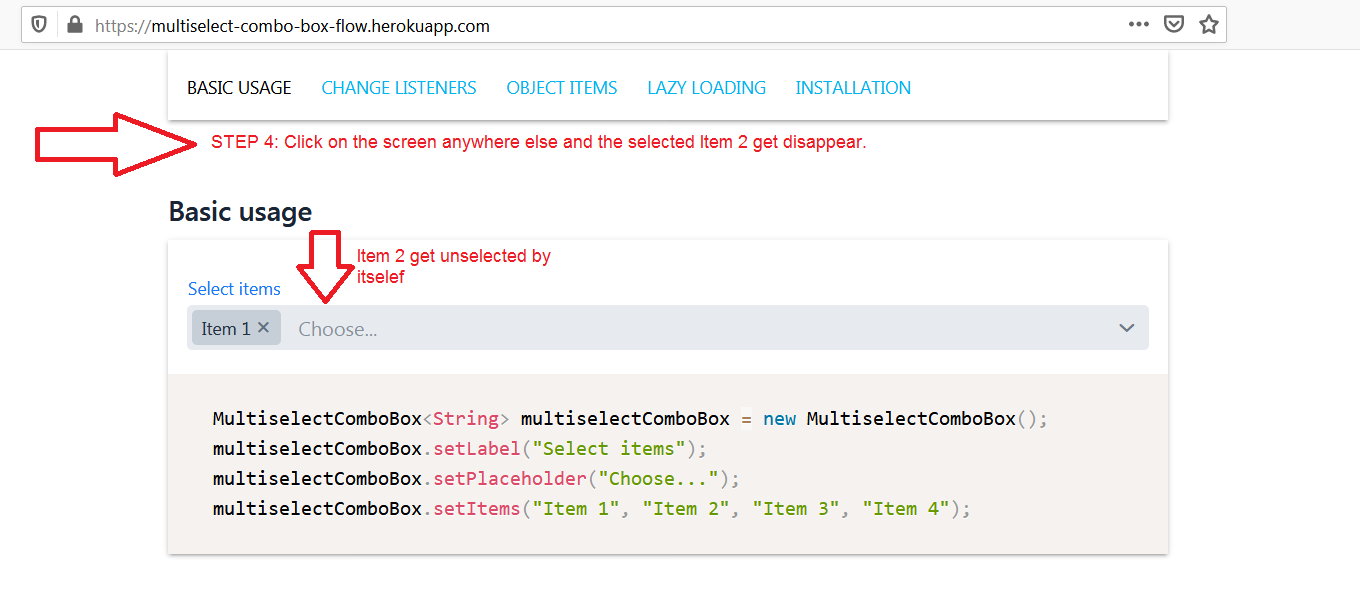Screen dimensions: 1360x604
Task: Remove the Item 1 chip using its X
Action: (263, 327)
